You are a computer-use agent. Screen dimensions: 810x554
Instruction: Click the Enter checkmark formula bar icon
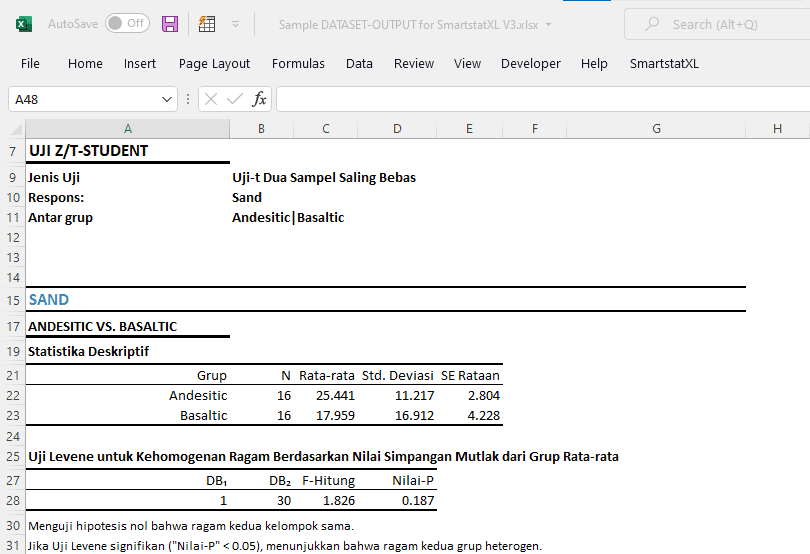click(235, 99)
